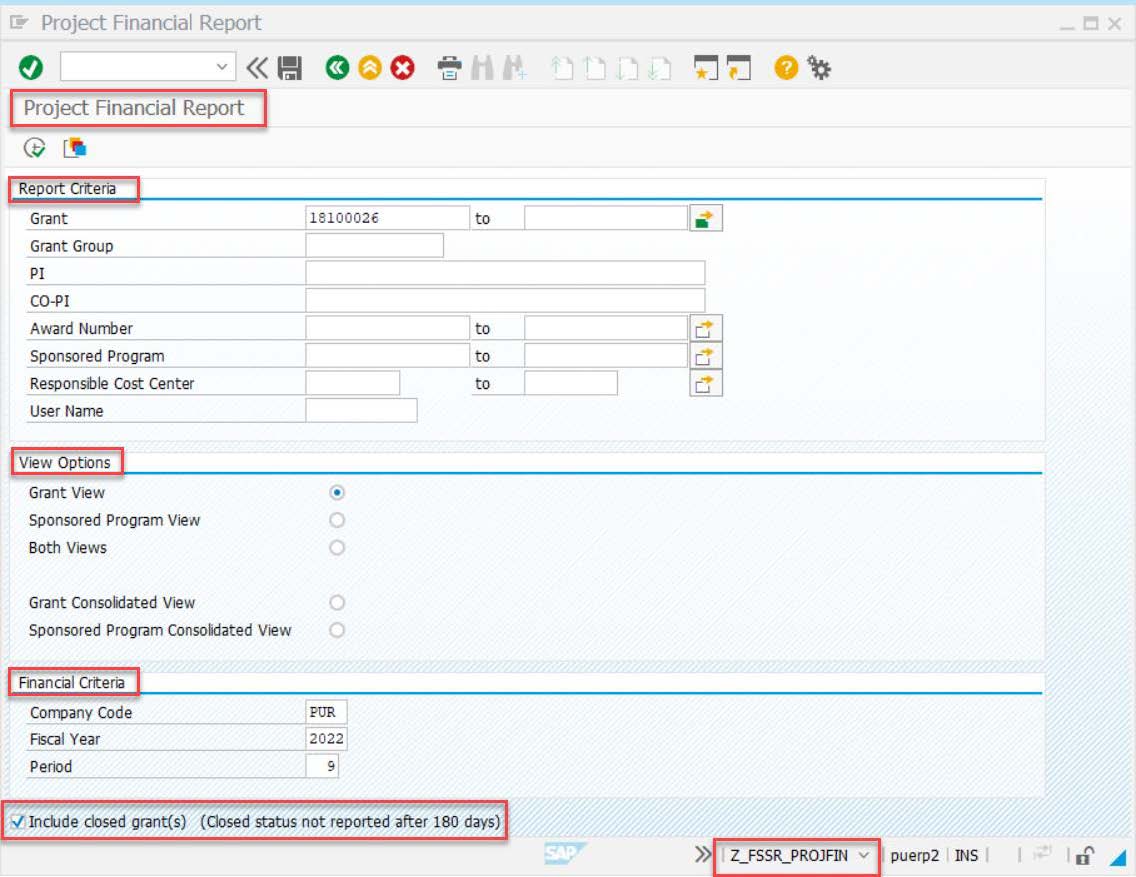Click the Create New Session icon

pos(706,68)
